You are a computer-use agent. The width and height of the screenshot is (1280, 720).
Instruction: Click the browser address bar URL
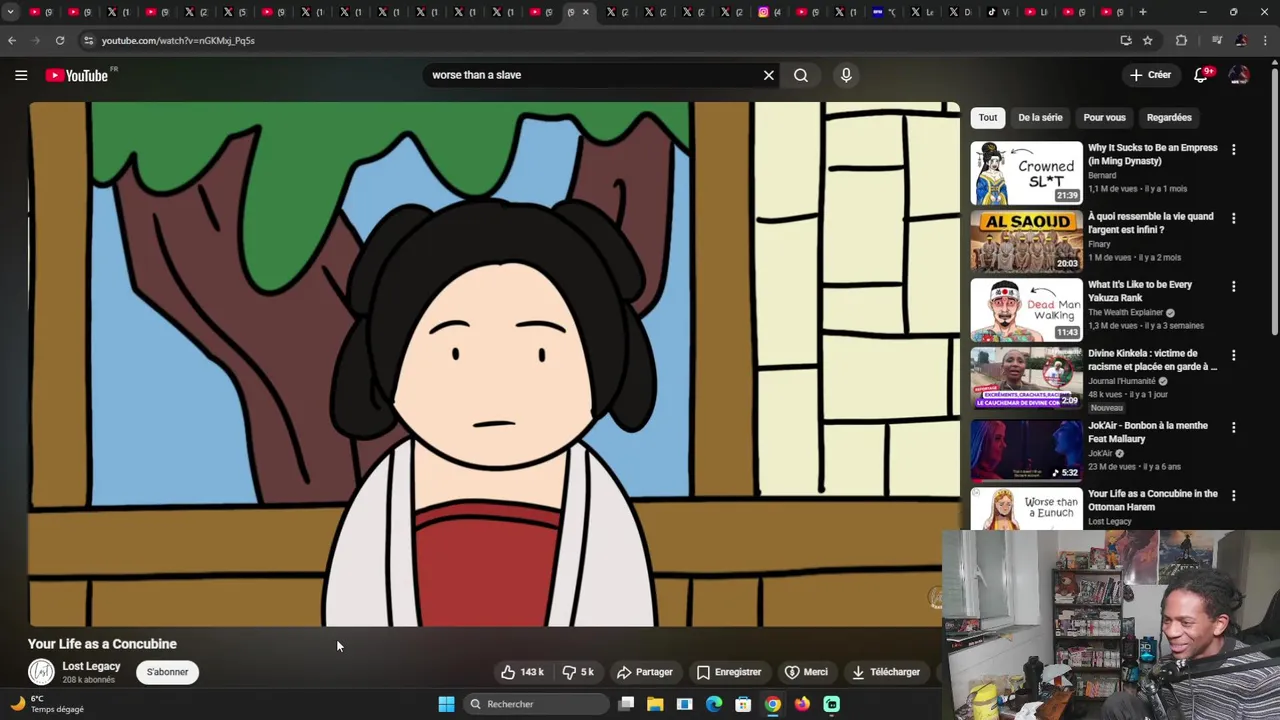(178, 41)
